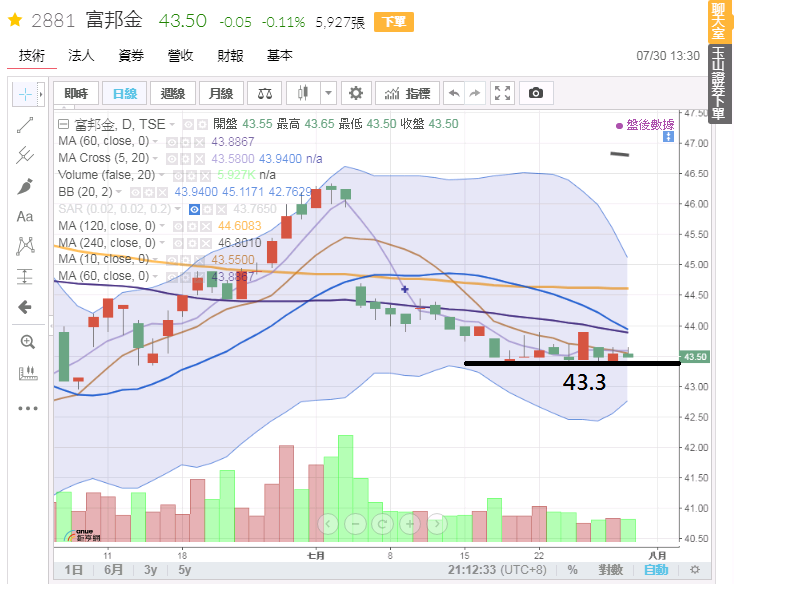Select the crosshair cursor tool
Screen dimensions: 789x600
[25, 94]
